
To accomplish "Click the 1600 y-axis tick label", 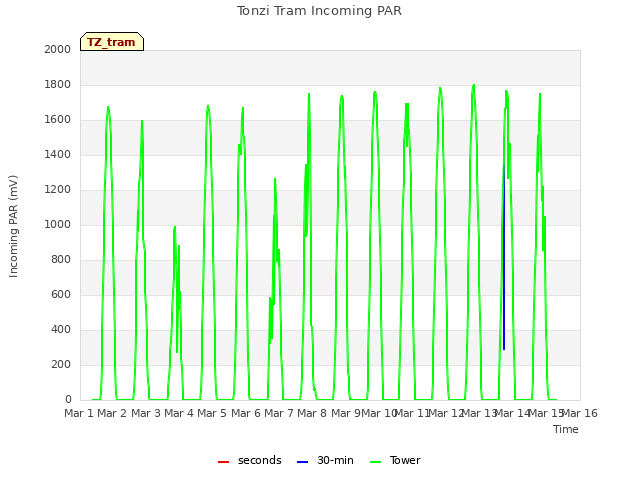I will point(58,120).
